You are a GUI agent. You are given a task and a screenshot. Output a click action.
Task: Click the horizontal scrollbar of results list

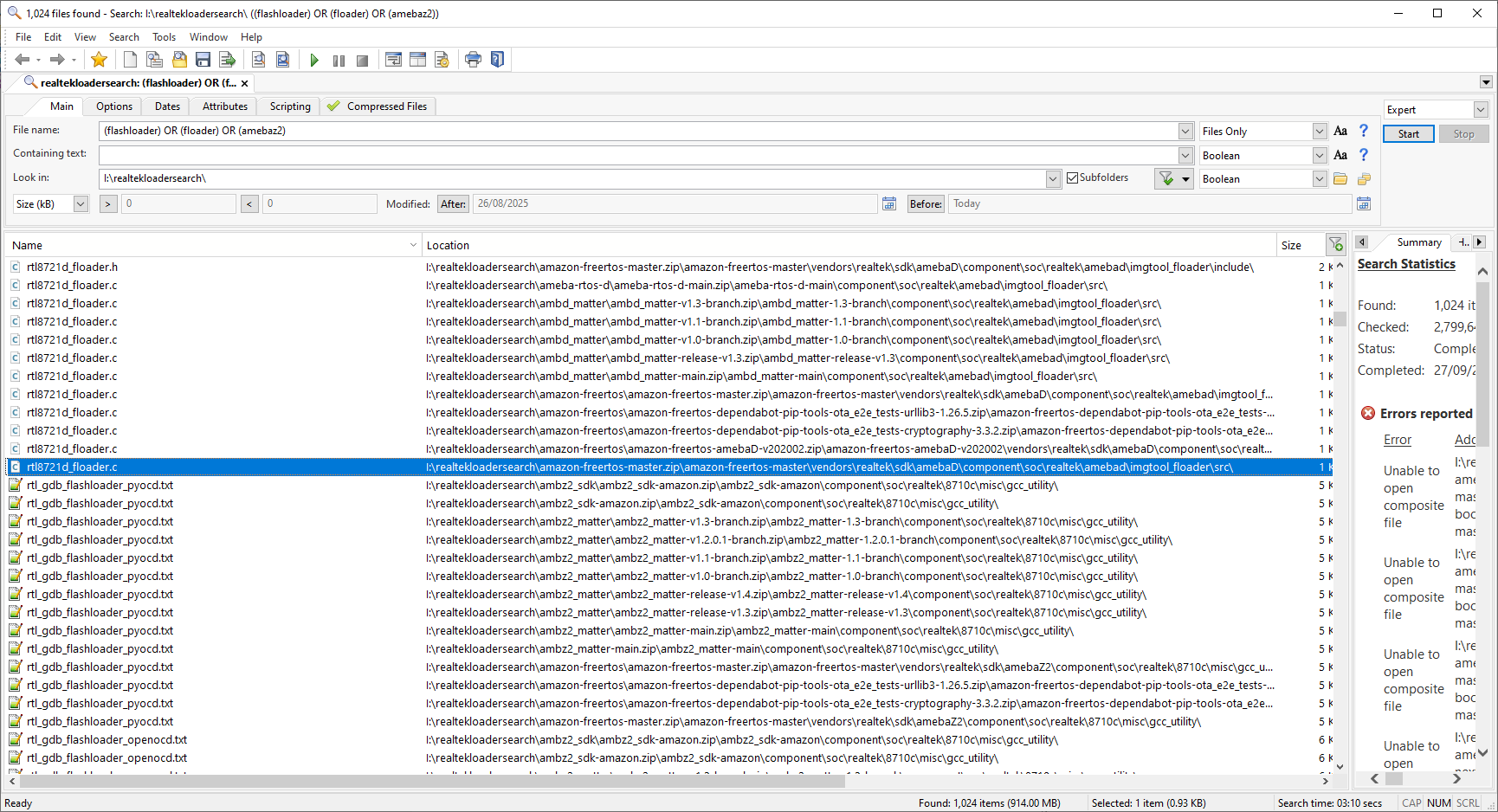tap(433, 781)
